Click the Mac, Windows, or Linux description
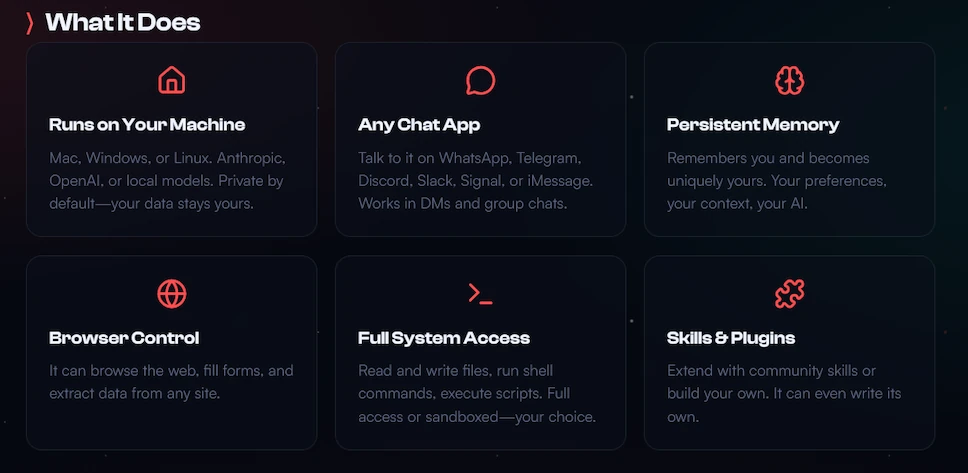This screenshot has width=968, height=473. (x=168, y=181)
